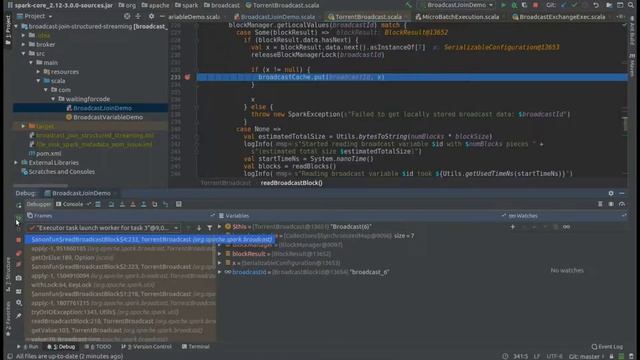640x360 pixels.
Task: Click the Mute Breakpoints icon in the debug sidebar
Action: (18, 264)
